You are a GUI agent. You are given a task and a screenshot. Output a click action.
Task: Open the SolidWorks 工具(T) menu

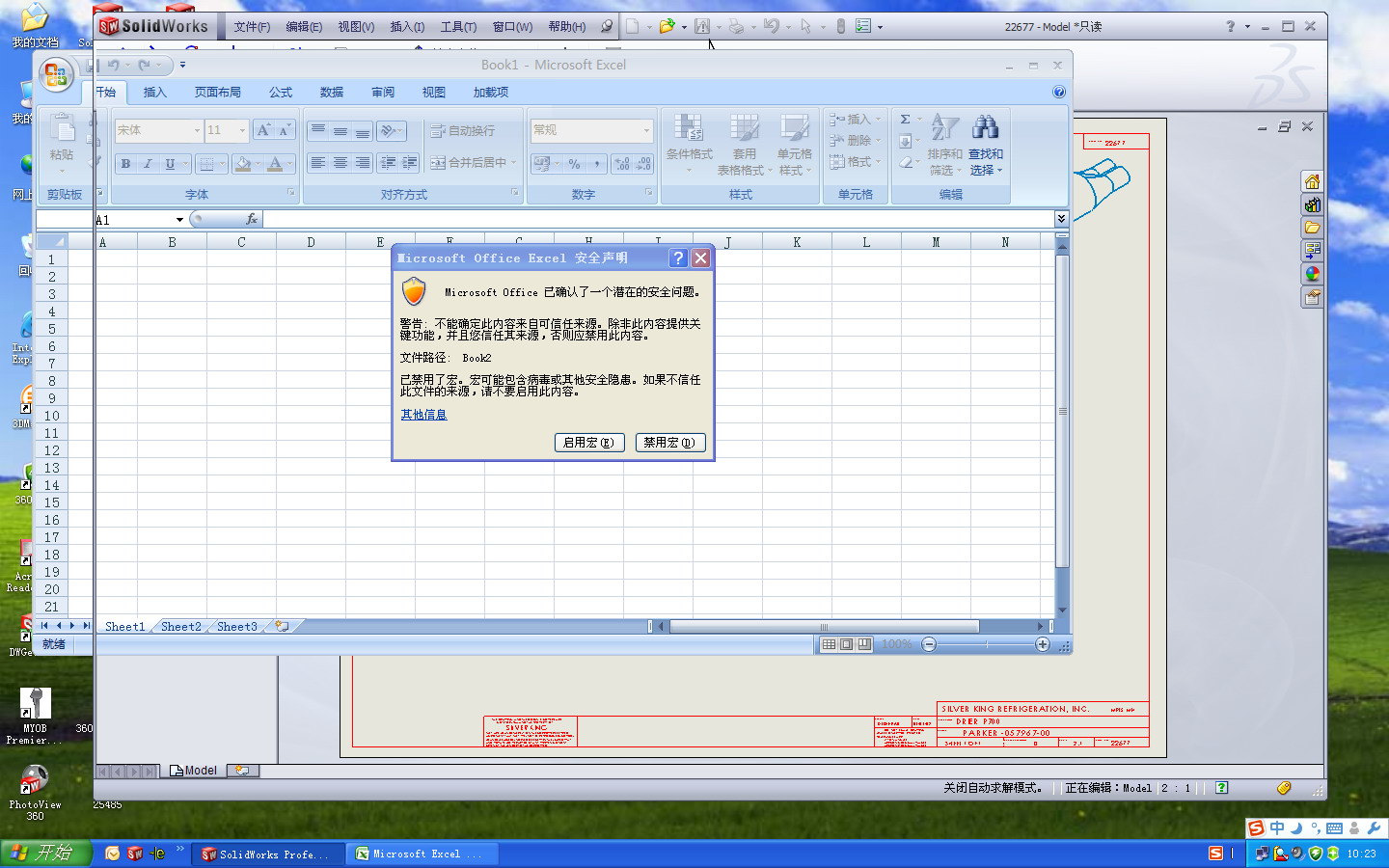pyautogui.click(x=459, y=27)
